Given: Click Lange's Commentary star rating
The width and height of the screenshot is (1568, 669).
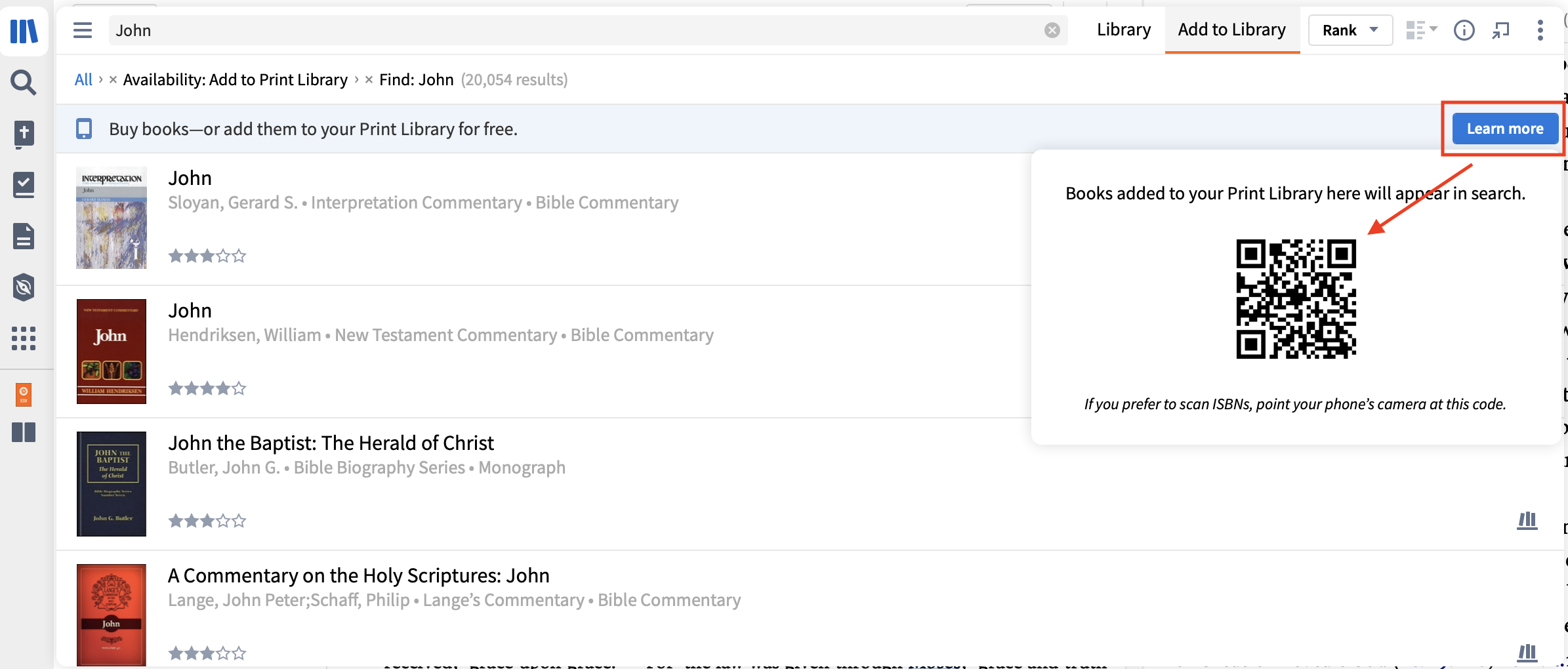Looking at the screenshot, I should point(207,653).
